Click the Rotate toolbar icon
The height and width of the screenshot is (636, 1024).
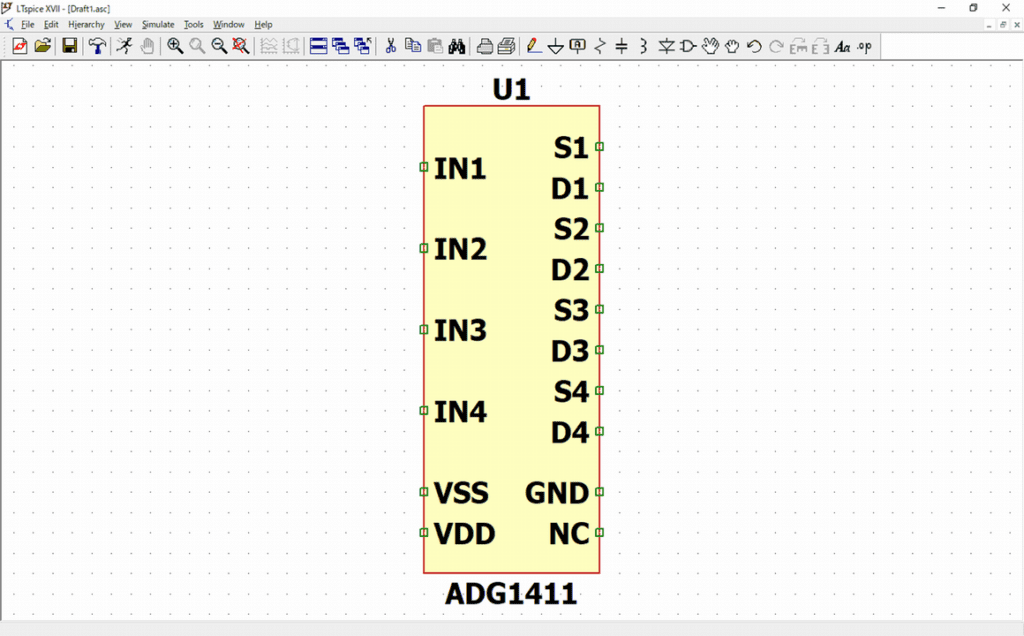tap(798, 46)
